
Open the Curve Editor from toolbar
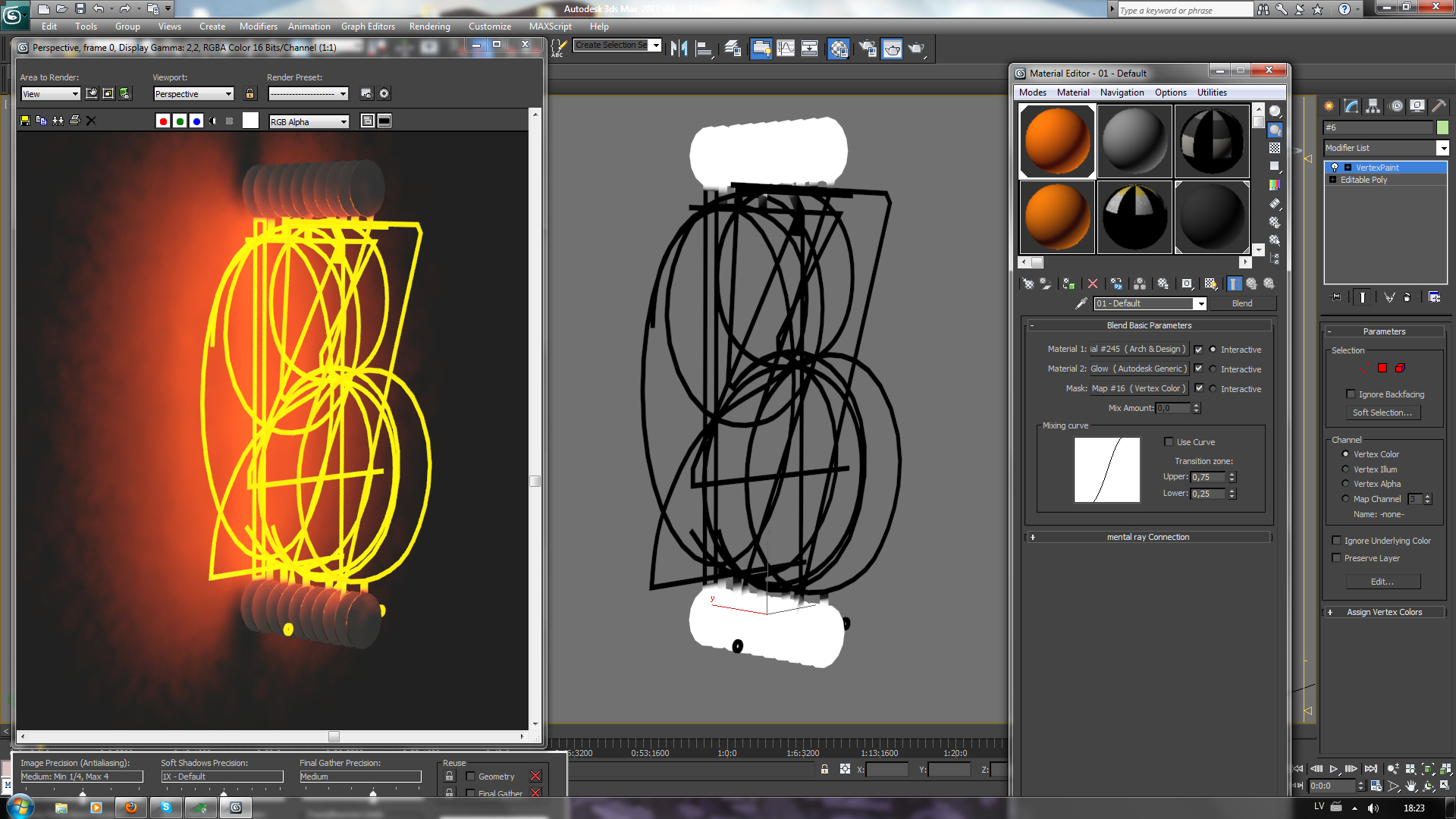pyautogui.click(x=786, y=49)
